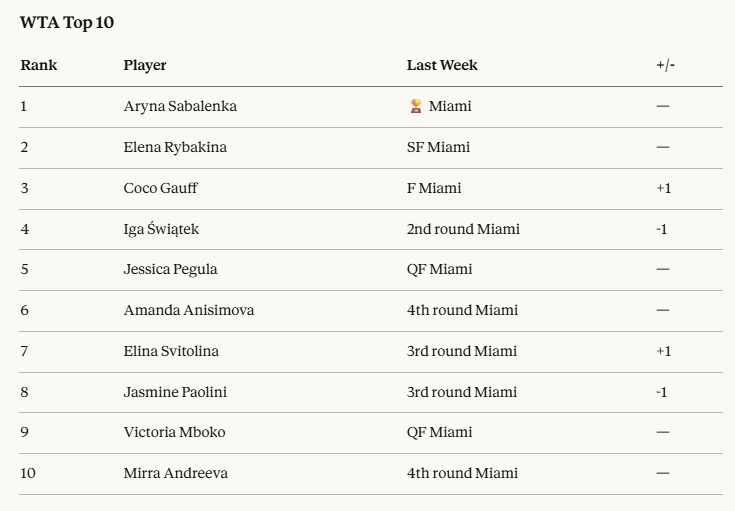
Task: Open Coco Gauff's player entry
Action: 160,188
